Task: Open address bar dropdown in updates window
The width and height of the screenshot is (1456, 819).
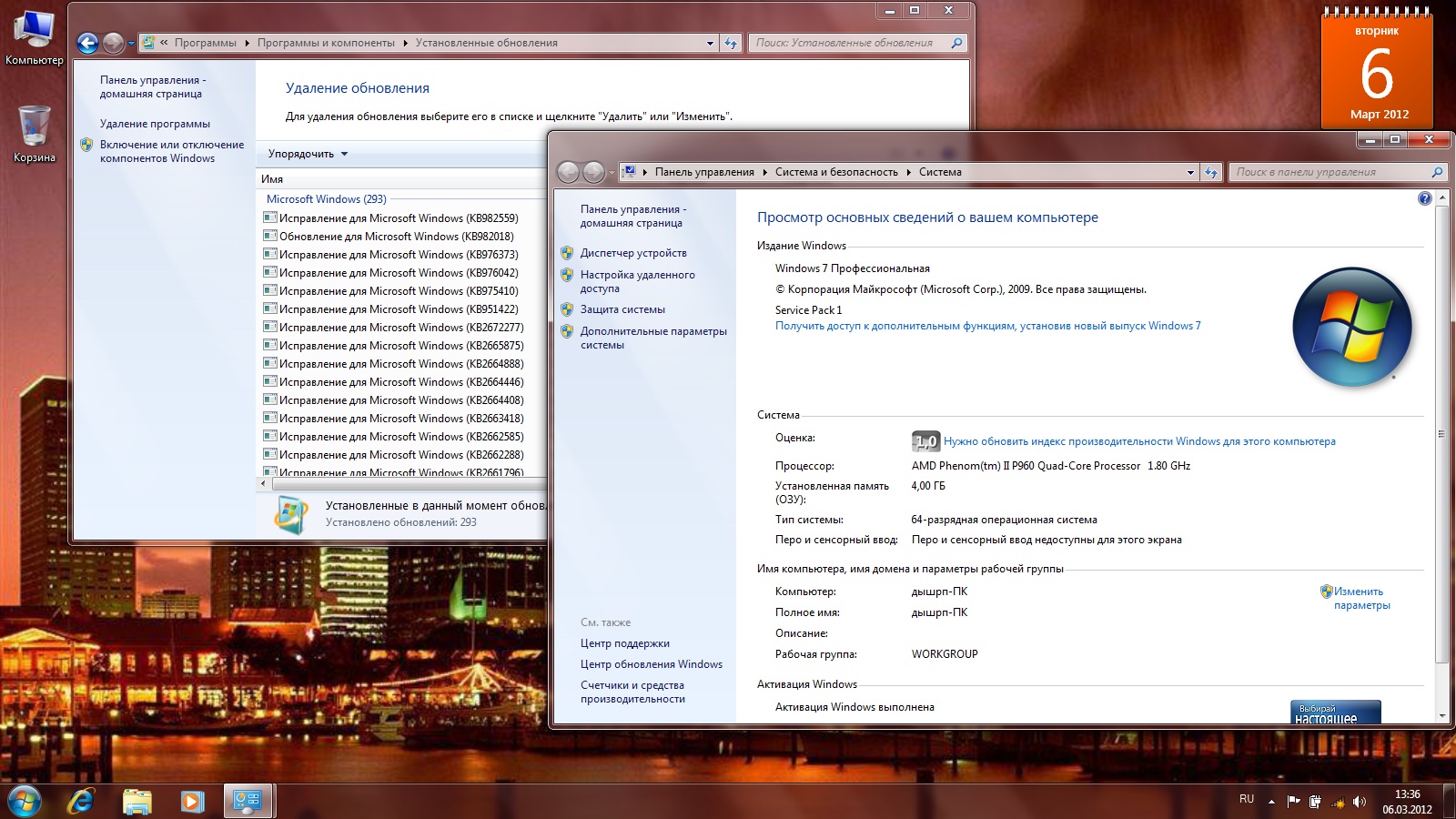Action: pyautogui.click(x=710, y=43)
